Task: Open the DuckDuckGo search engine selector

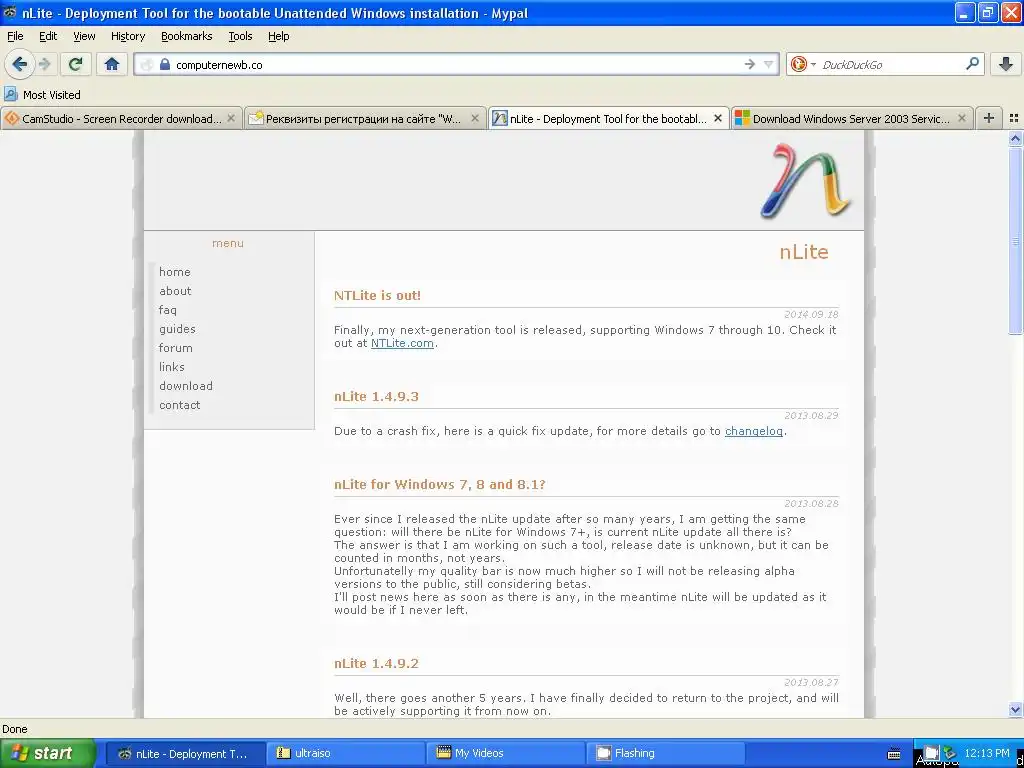Action: pos(803,64)
